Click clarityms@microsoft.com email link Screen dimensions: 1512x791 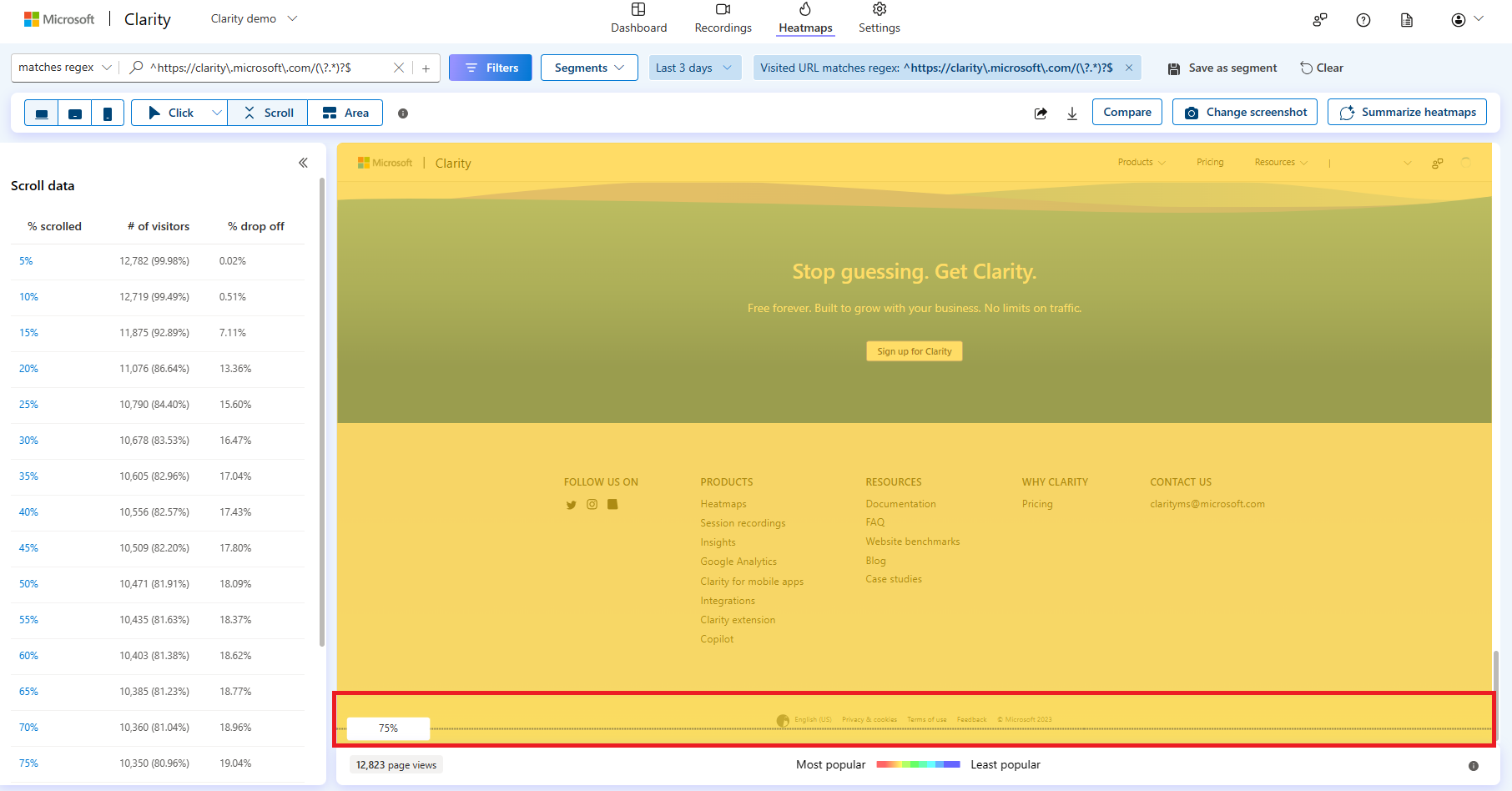[x=1207, y=504]
